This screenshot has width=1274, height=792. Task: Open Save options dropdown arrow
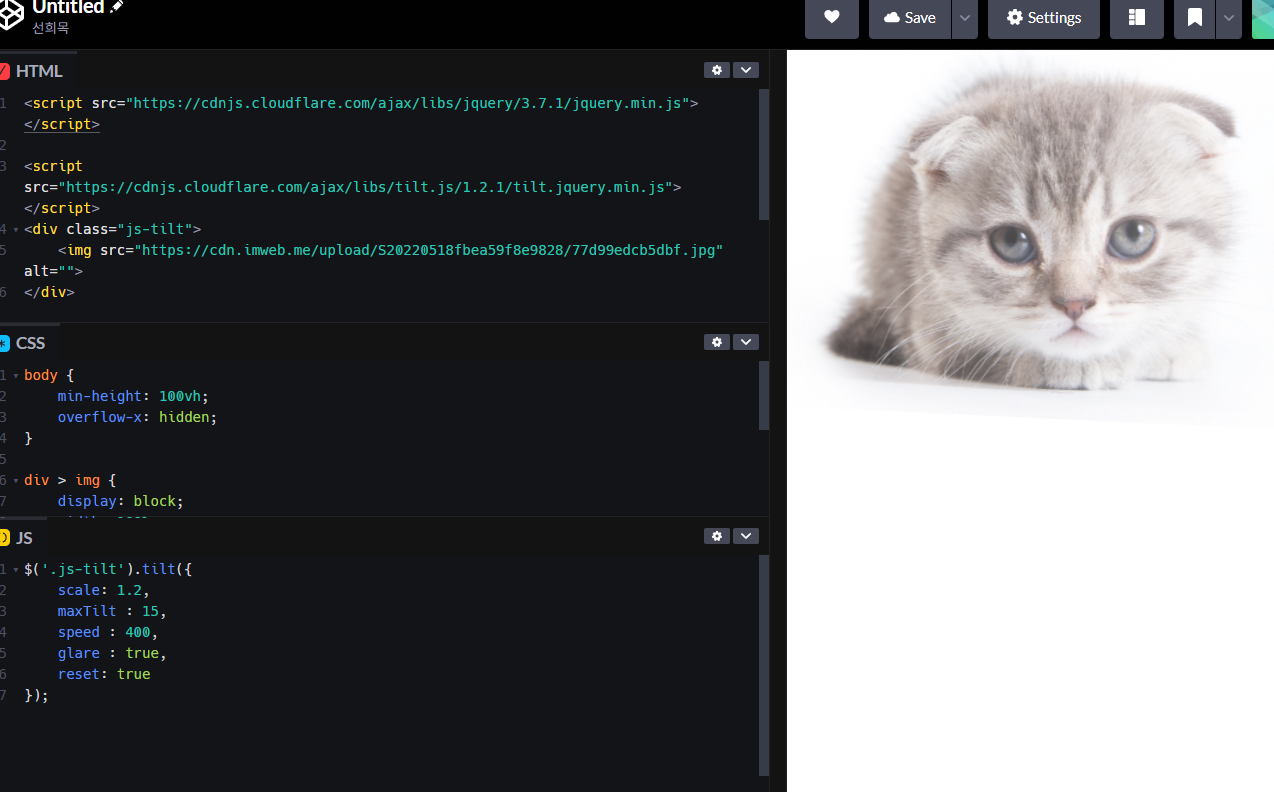(965, 17)
